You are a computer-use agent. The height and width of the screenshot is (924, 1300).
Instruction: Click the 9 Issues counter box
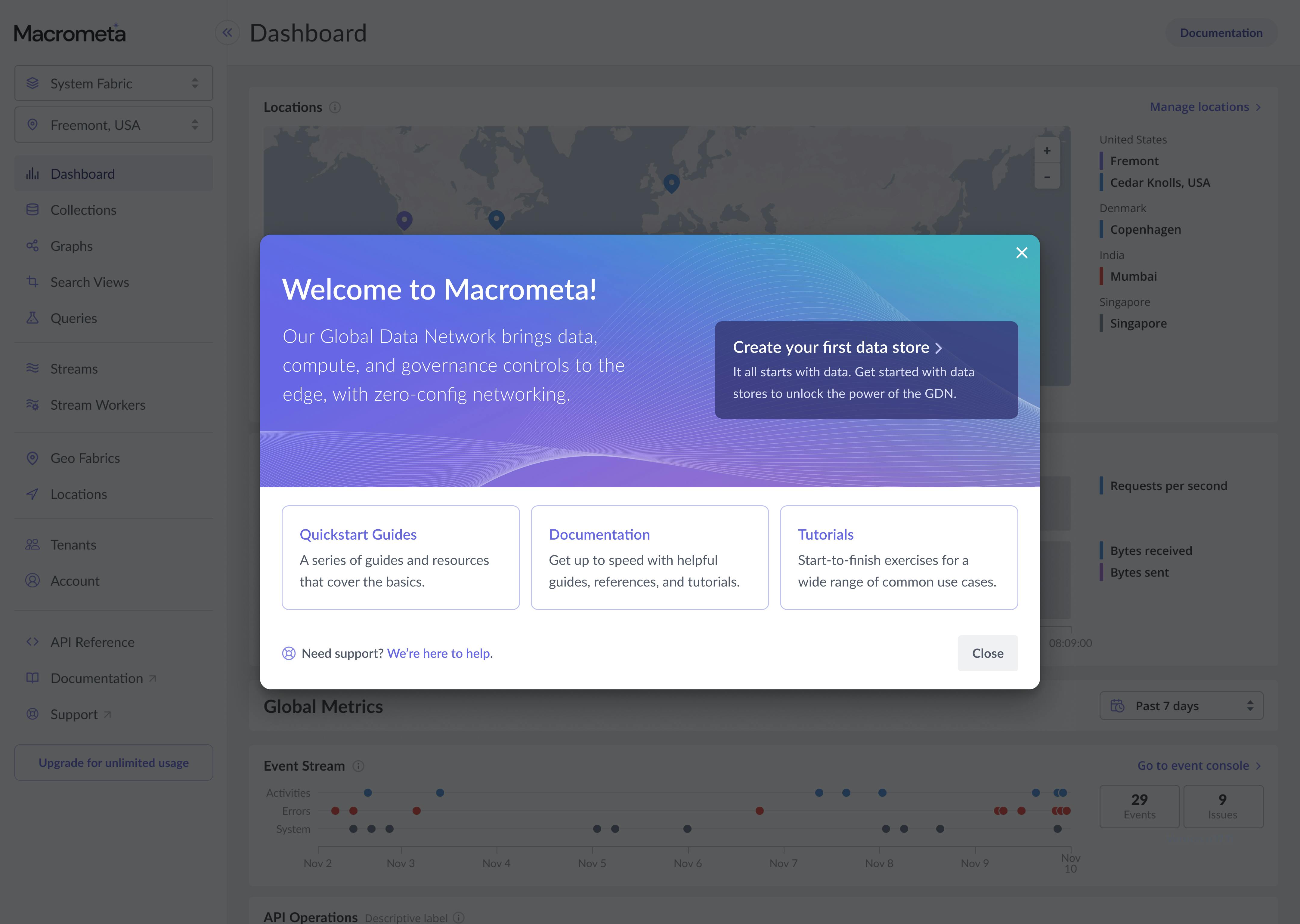point(1223,806)
